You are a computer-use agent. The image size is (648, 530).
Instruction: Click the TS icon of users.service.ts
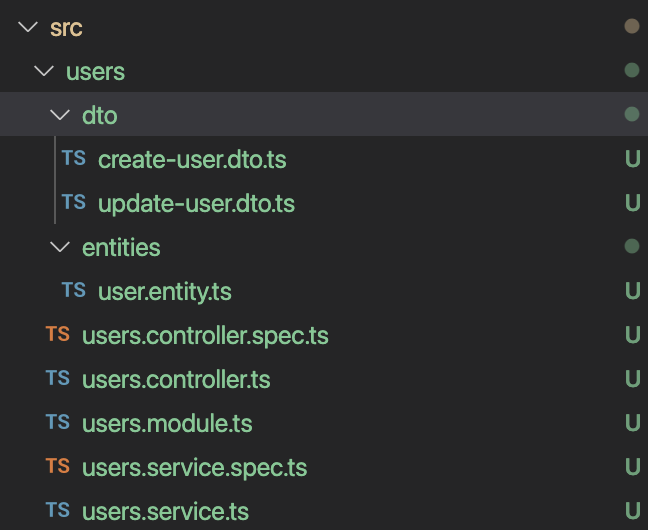[58, 510]
